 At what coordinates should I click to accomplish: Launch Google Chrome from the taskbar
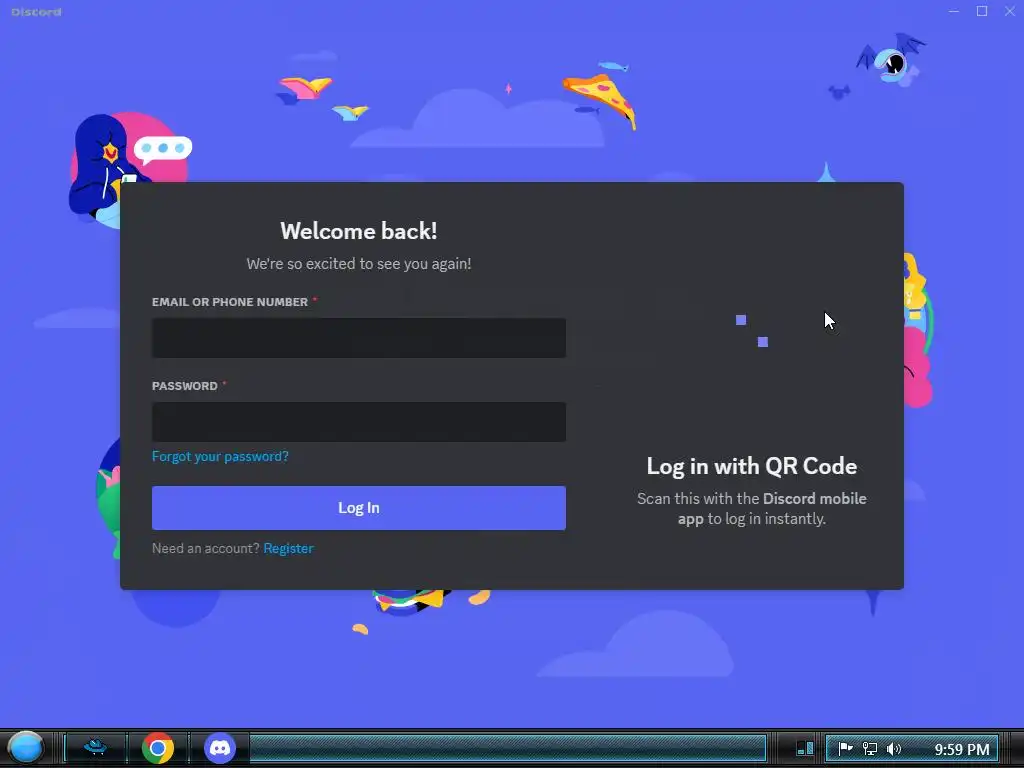tap(158, 748)
